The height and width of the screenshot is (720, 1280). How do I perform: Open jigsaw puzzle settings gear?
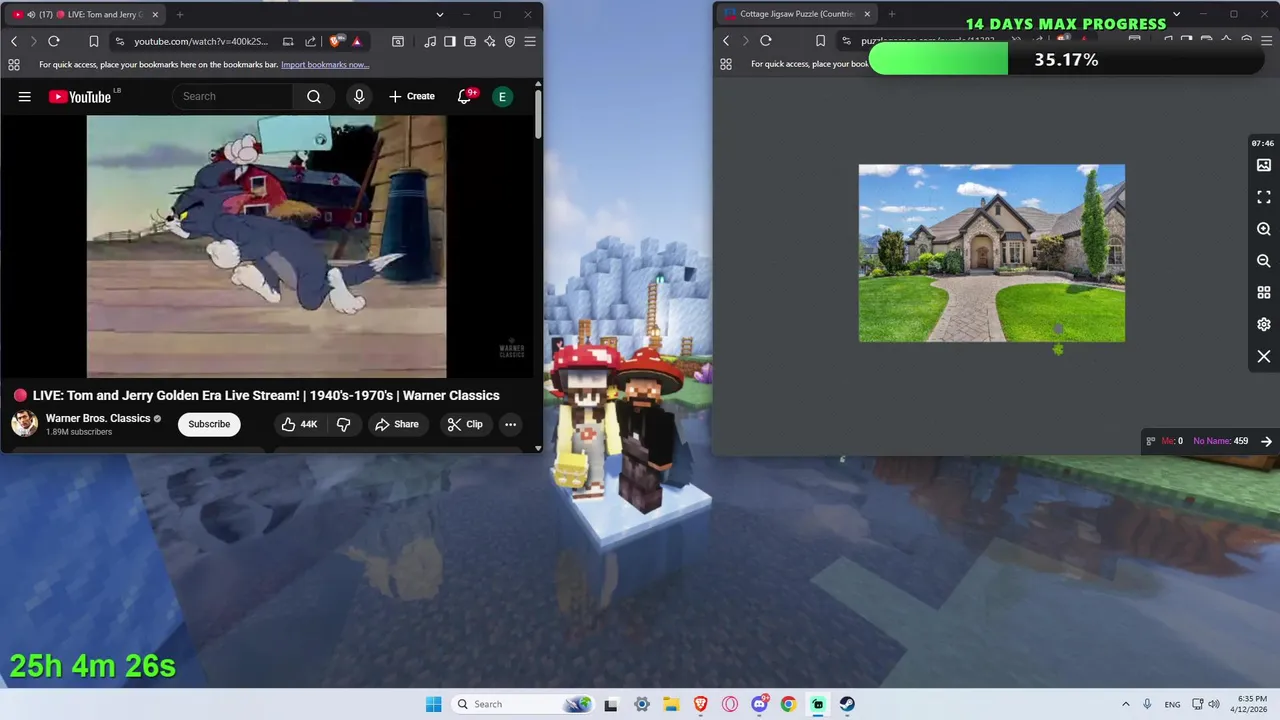[1264, 325]
